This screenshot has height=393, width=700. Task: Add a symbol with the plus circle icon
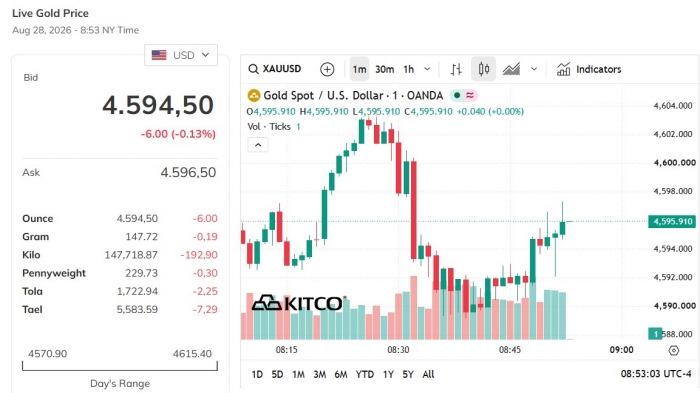(327, 69)
